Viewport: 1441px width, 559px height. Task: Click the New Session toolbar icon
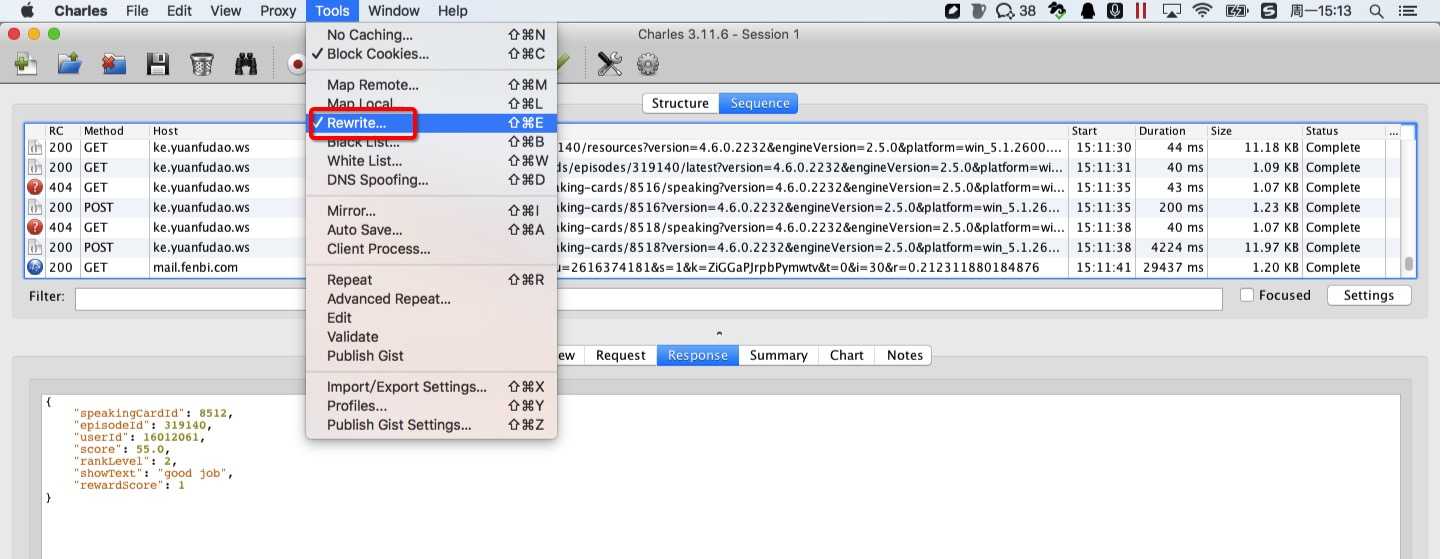(26, 64)
